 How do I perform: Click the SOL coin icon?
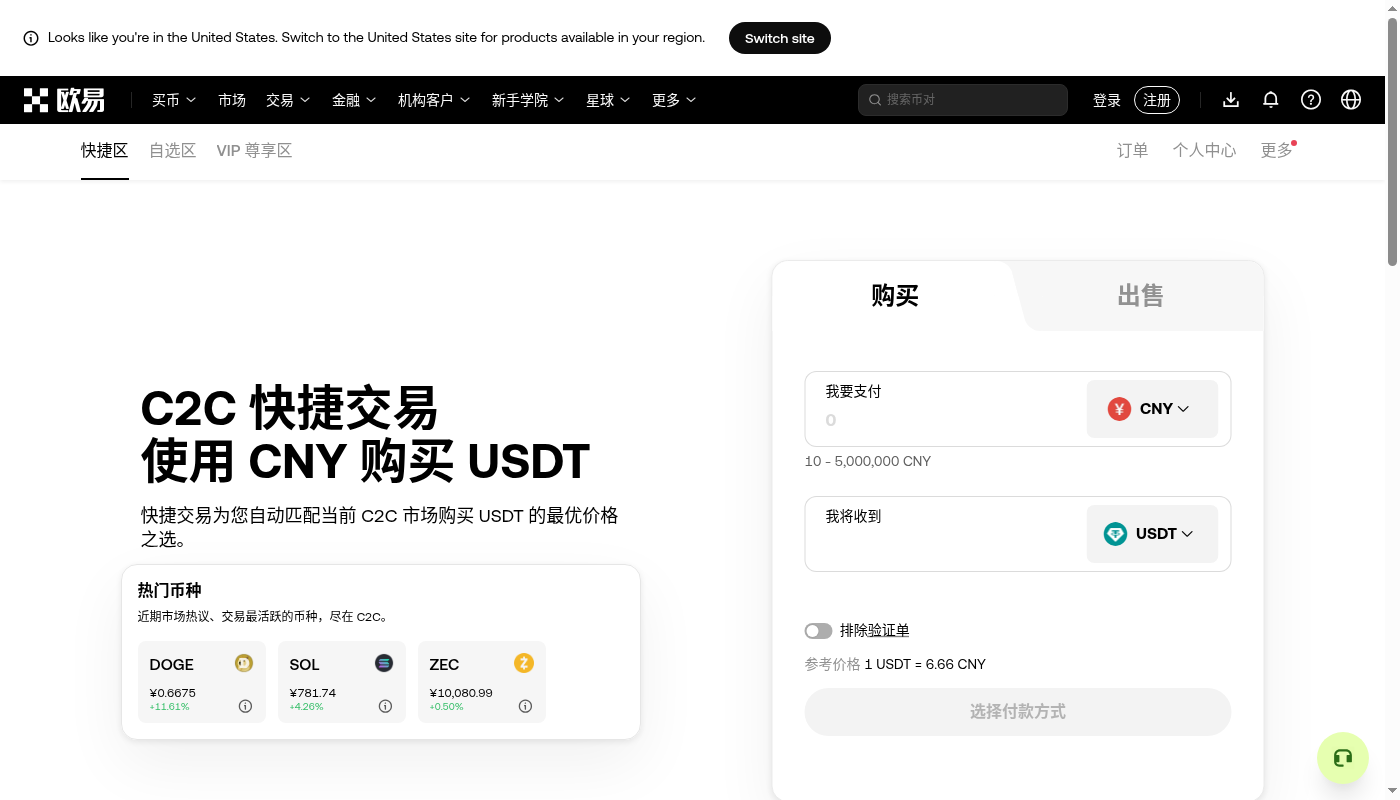(384, 663)
